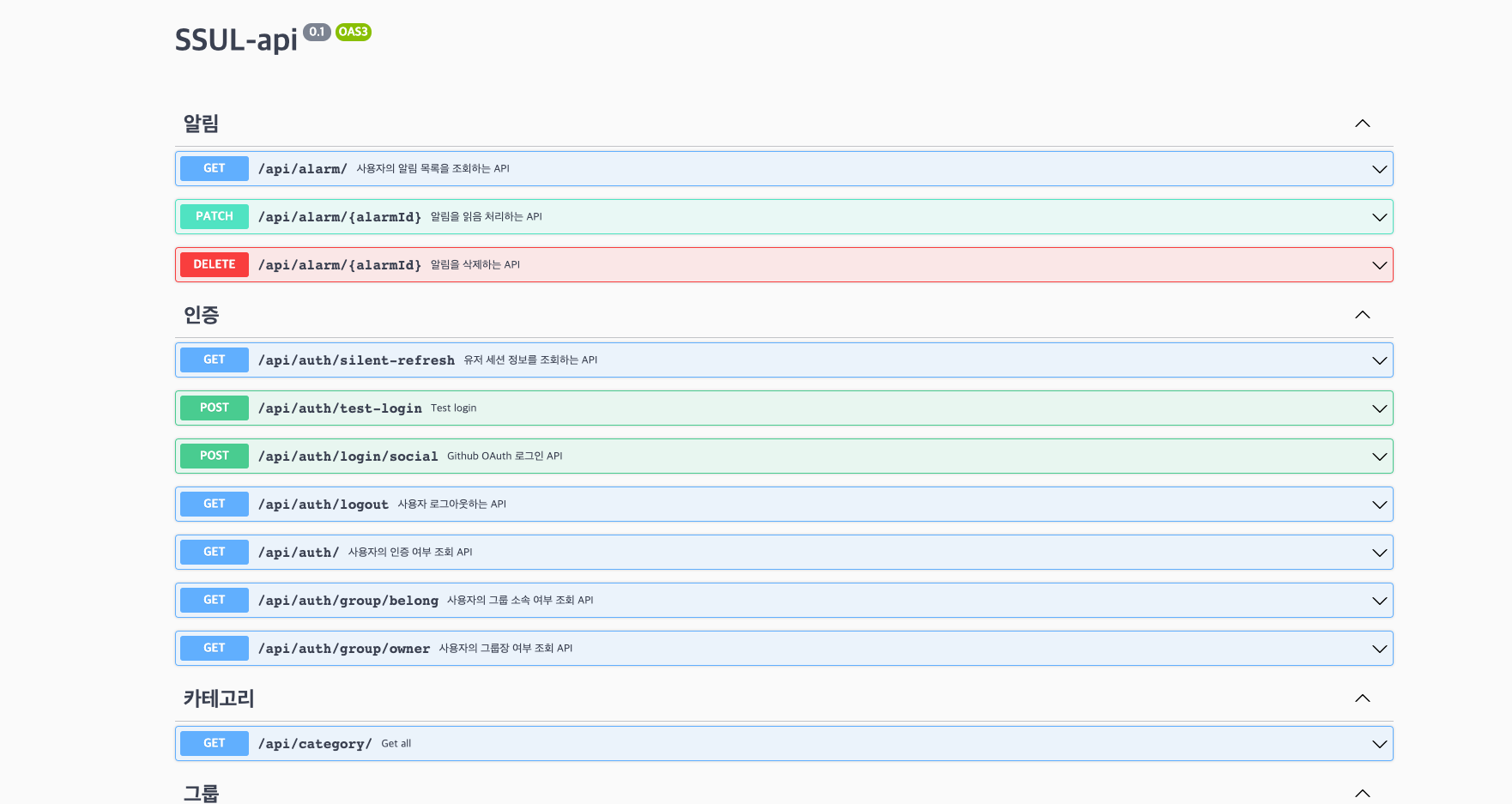Click GET badge for group/belong

[x=215, y=600]
